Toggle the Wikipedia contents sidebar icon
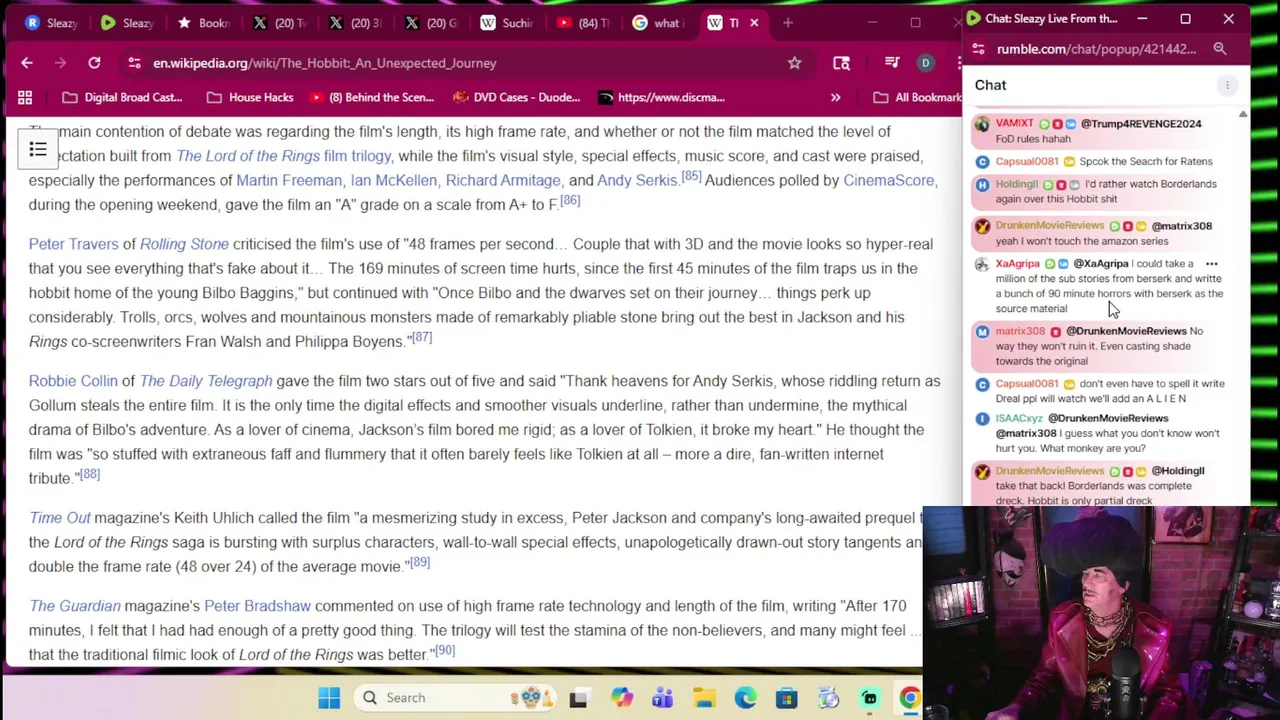 coord(37,150)
